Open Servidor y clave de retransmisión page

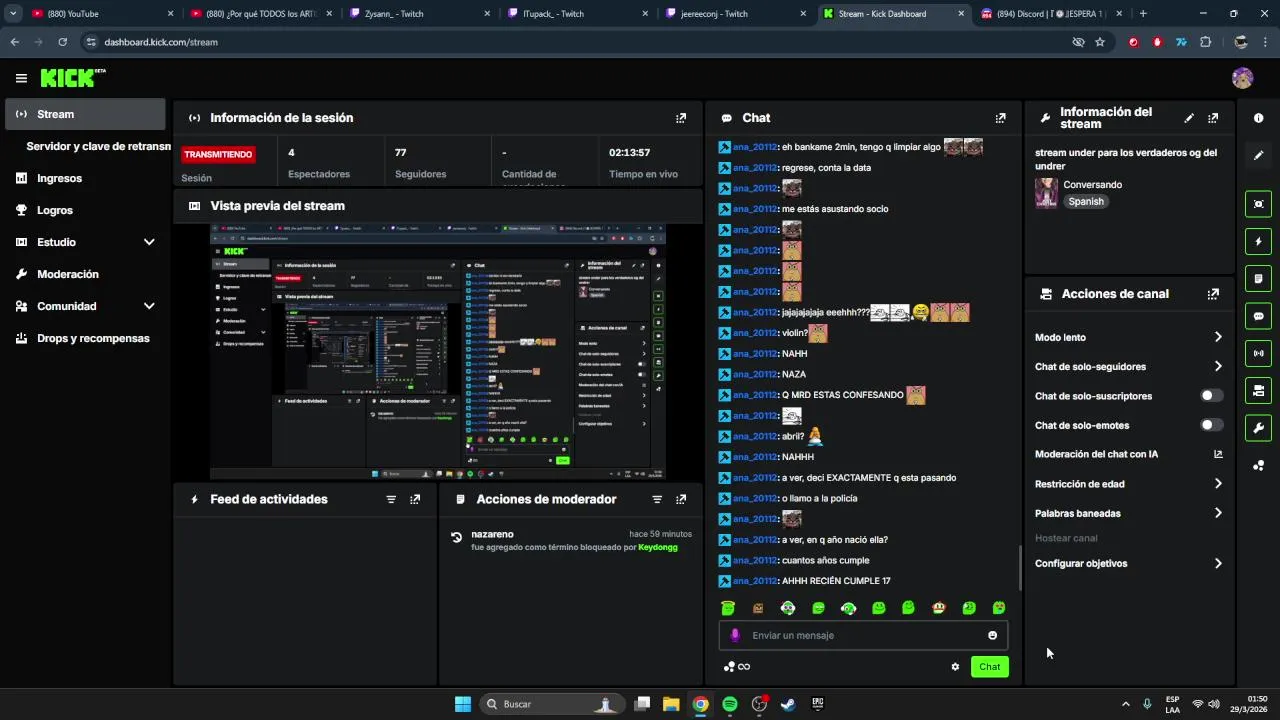(98, 146)
